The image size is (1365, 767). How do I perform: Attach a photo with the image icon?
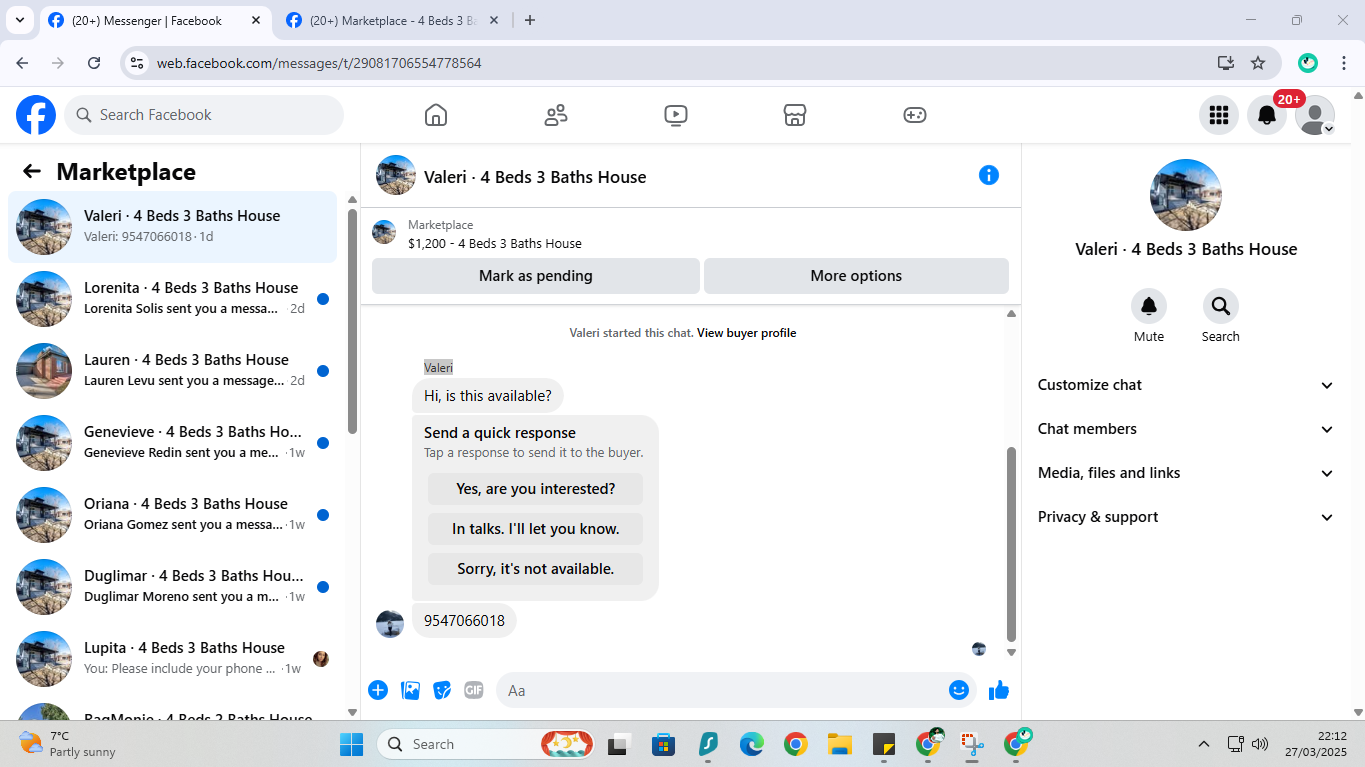[410, 690]
